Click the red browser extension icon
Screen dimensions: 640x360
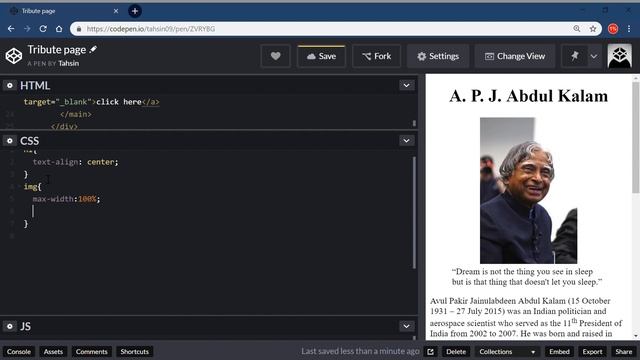(x=613, y=29)
